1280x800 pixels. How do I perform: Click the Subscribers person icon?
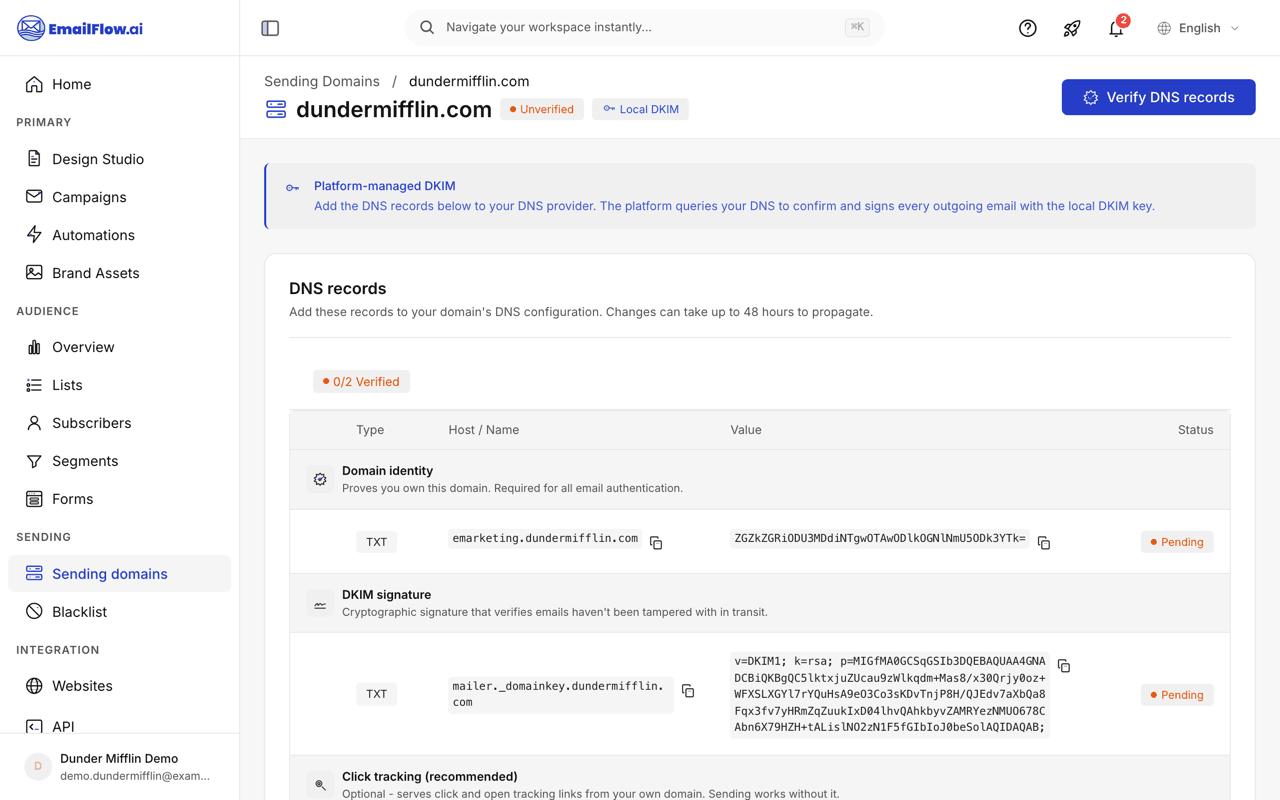(x=34, y=423)
